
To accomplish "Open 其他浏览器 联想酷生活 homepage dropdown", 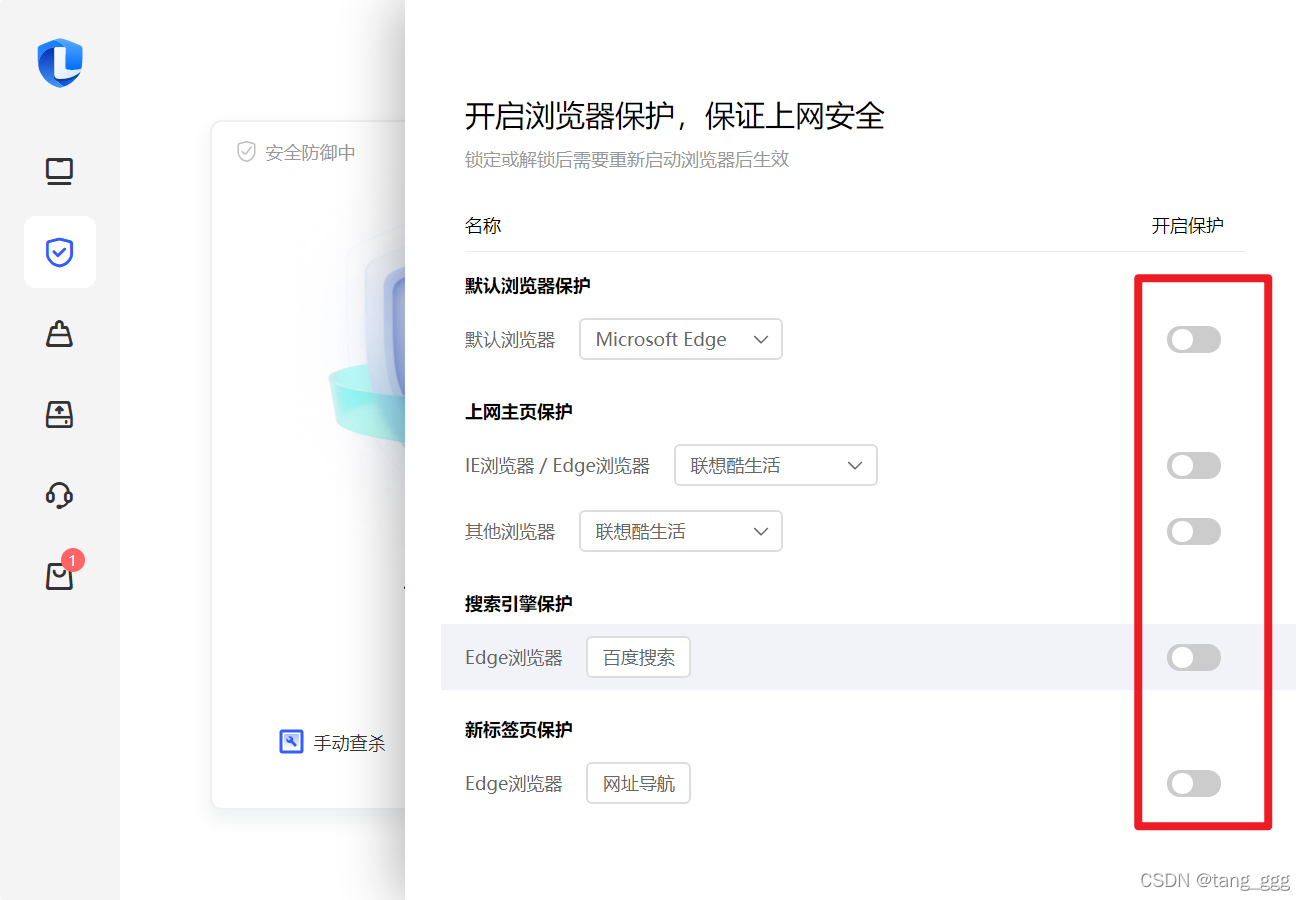I will (681, 531).
